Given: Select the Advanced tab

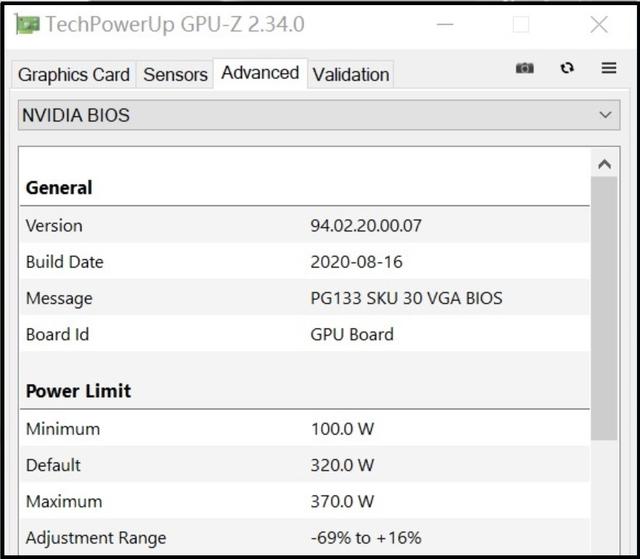Looking at the screenshot, I should coord(260,73).
